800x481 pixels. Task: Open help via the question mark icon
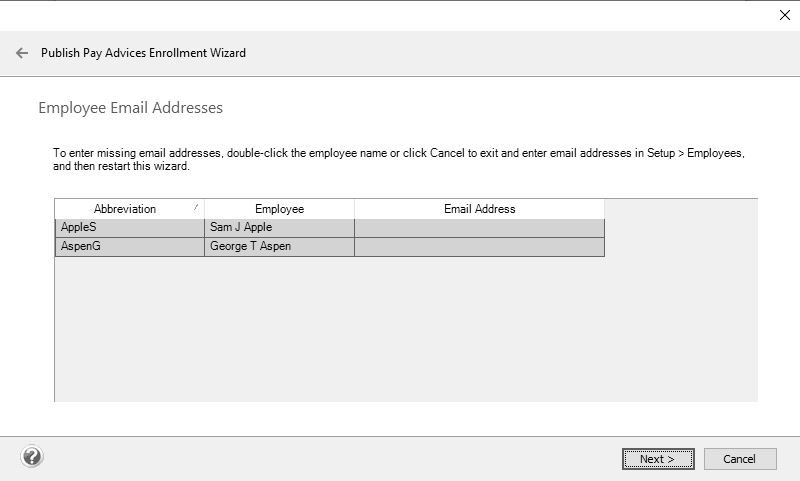tap(32, 457)
